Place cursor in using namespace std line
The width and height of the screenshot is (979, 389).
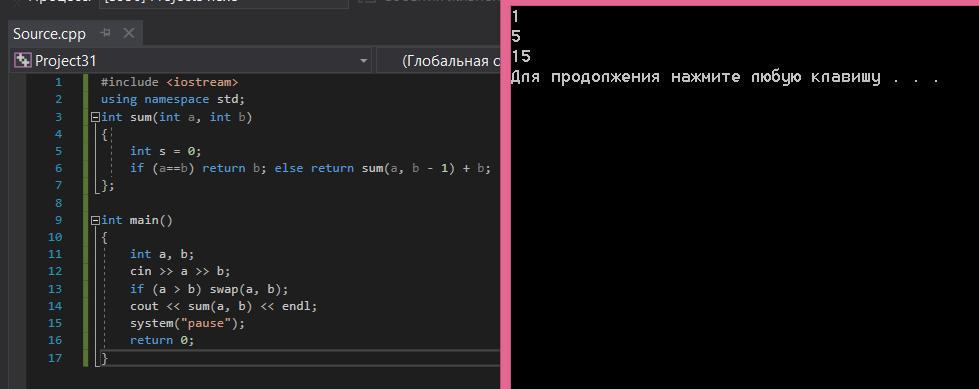coord(173,99)
